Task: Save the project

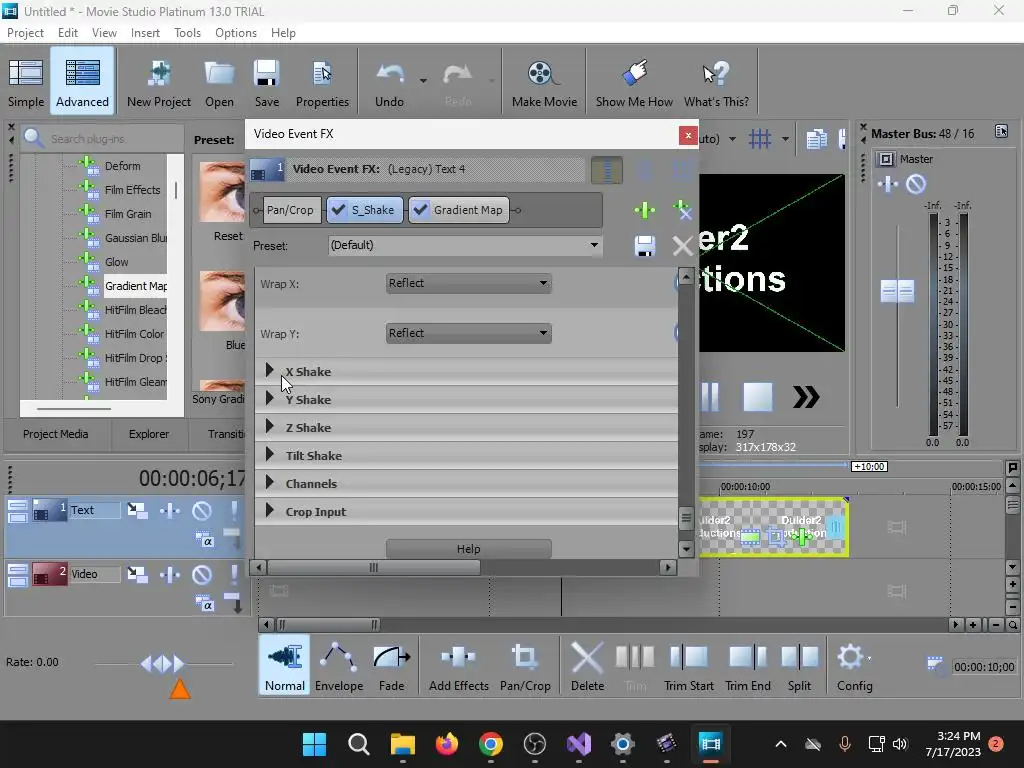Action: (266, 82)
